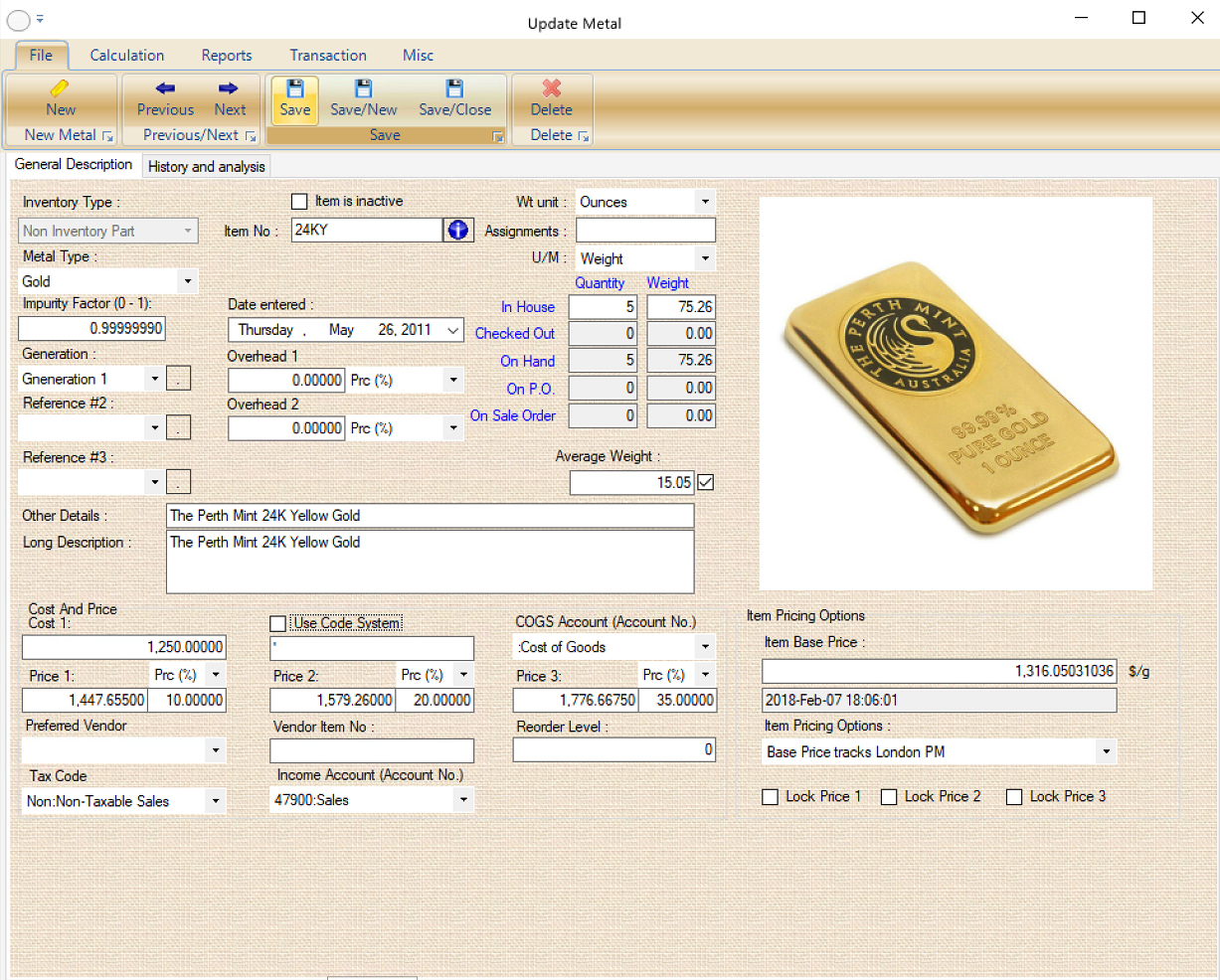Click blue info icon beside Item No

coord(458,231)
